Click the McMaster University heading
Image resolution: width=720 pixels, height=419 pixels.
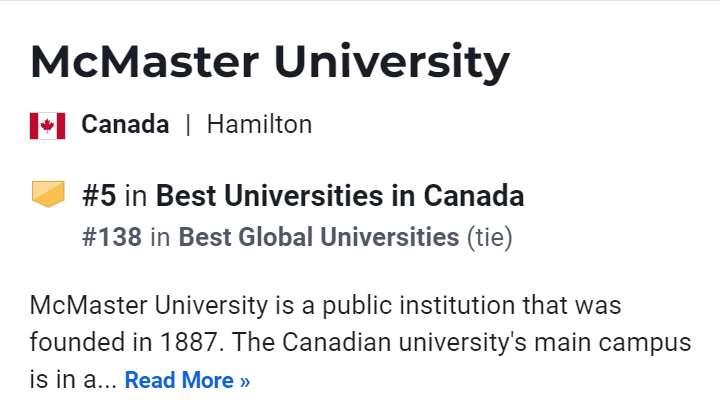270,62
